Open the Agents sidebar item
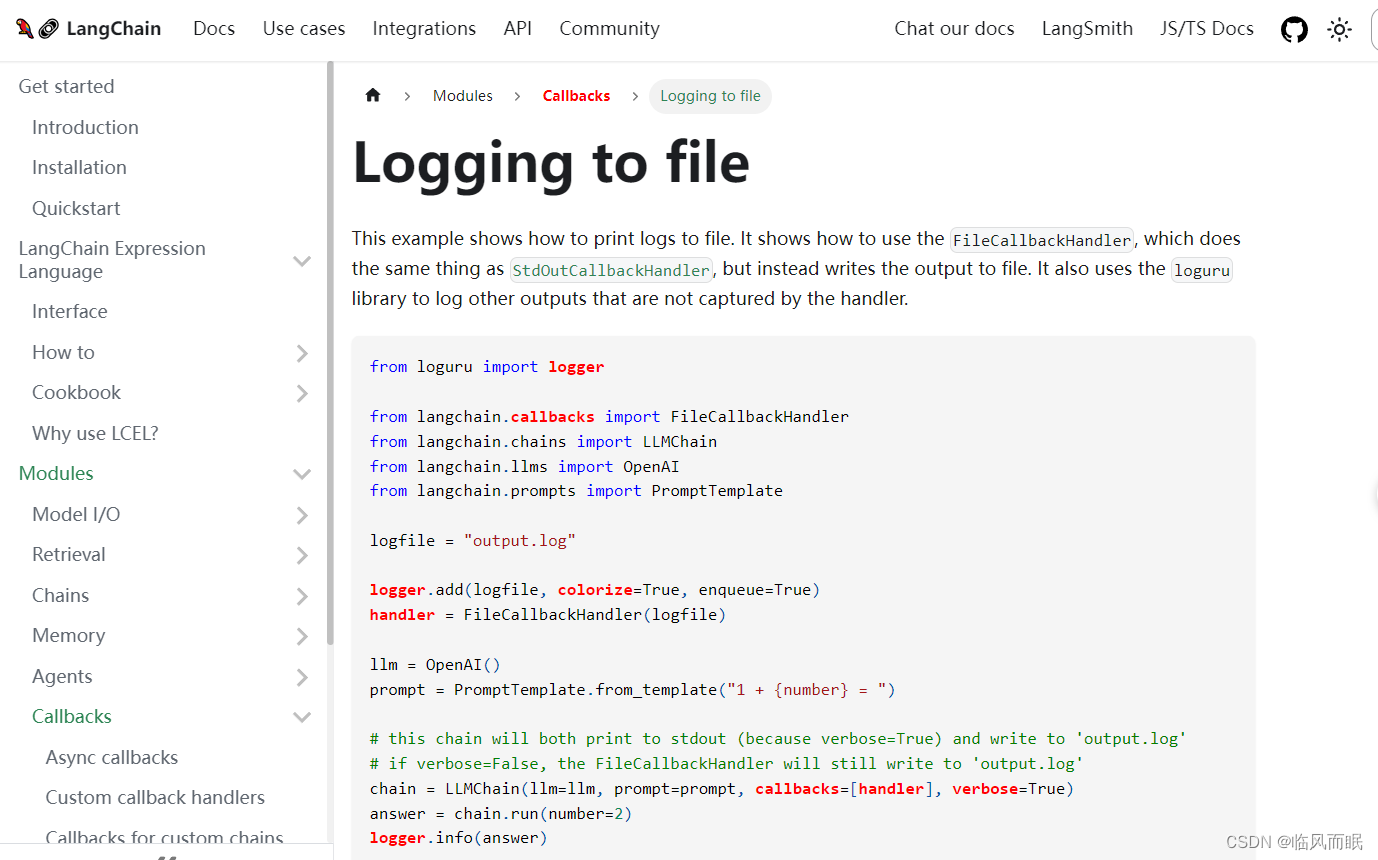The width and height of the screenshot is (1378, 860). (62, 676)
